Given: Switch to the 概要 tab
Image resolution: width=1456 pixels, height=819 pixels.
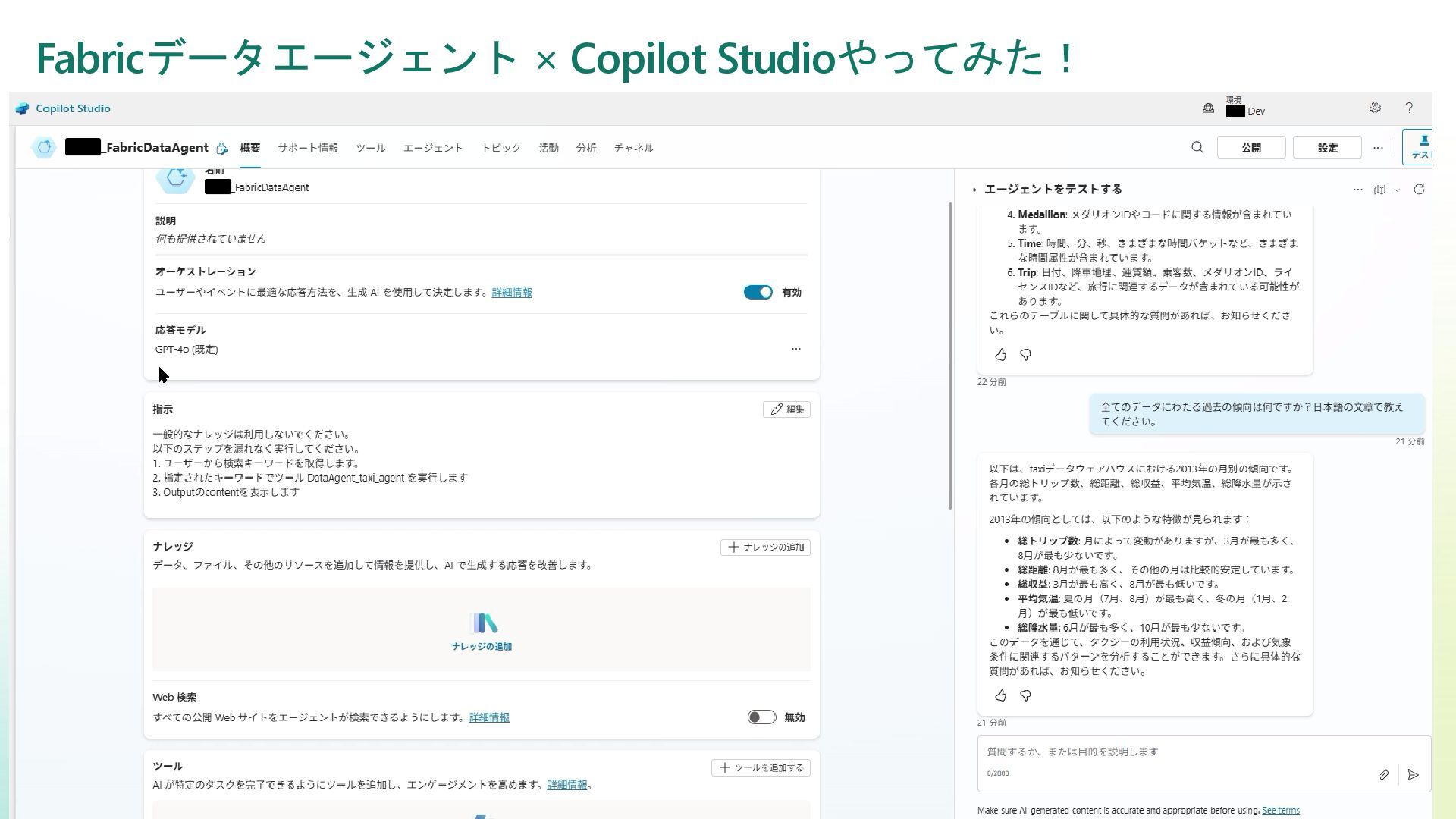Looking at the screenshot, I should 250,148.
